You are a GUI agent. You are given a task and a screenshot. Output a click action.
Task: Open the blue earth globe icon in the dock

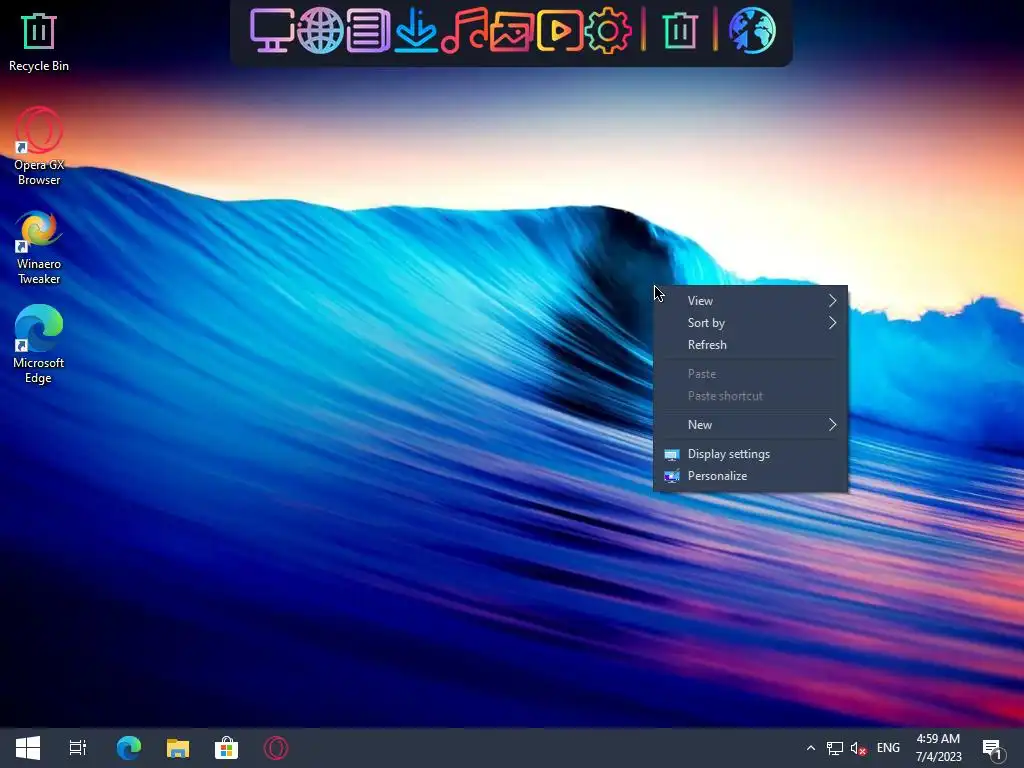point(752,30)
